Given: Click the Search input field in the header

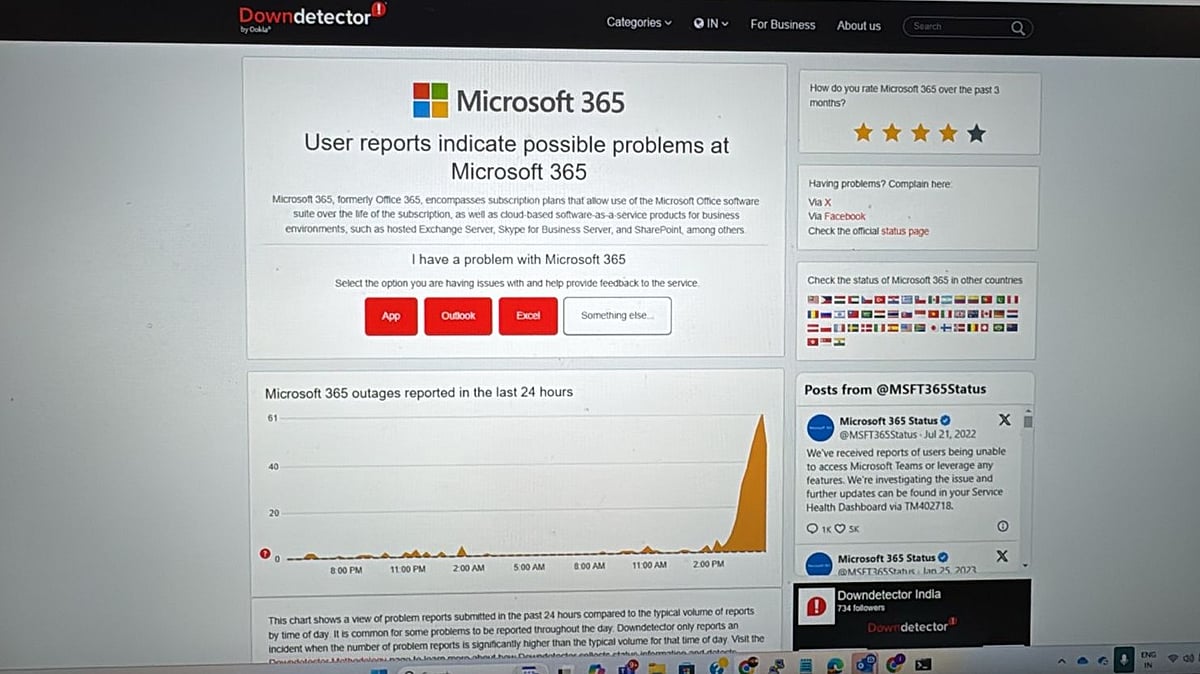Looking at the screenshot, I should (955, 27).
